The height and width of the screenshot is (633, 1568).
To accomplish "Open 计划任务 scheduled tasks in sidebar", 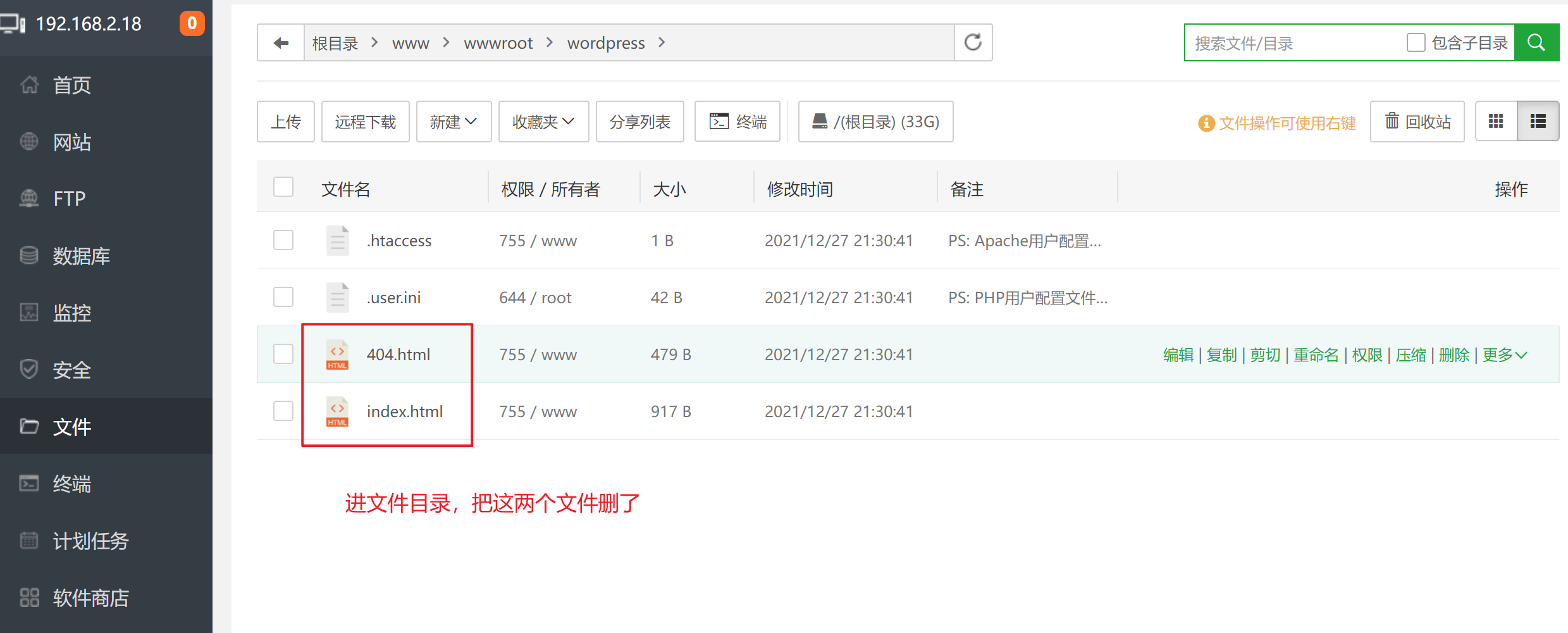I will coord(106,541).
